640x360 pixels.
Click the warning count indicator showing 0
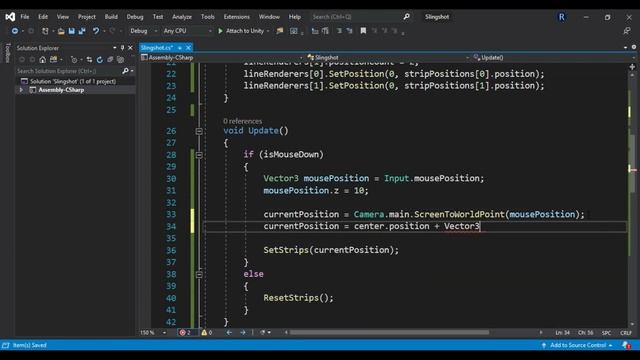click(x=207, y=333)
